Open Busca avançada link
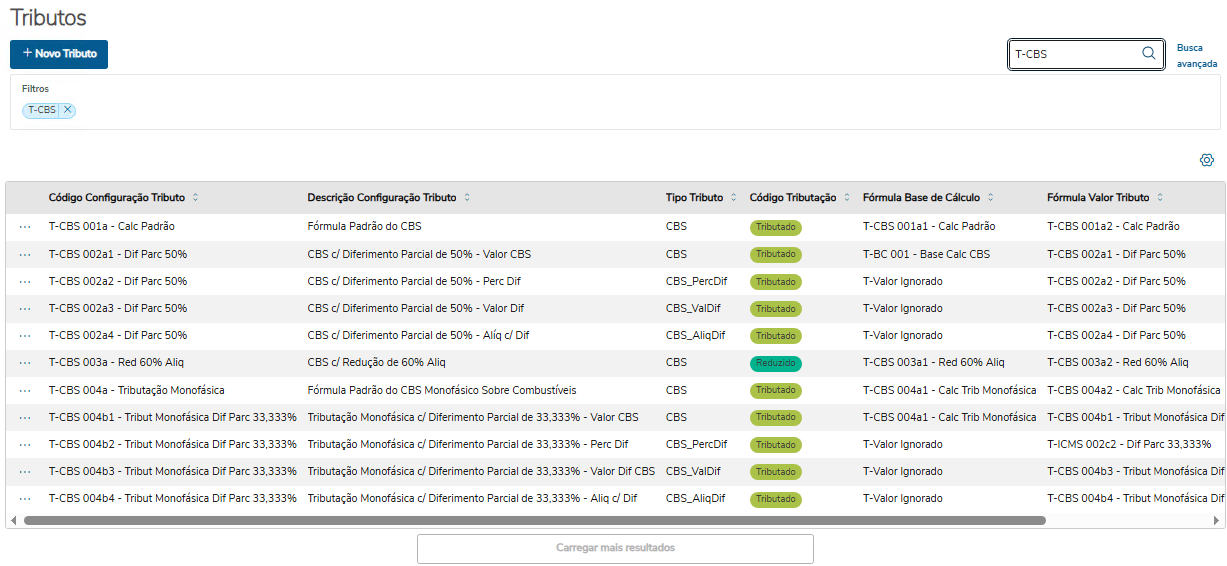Viewport: 1227px width, 566px height. (1197, 55)
